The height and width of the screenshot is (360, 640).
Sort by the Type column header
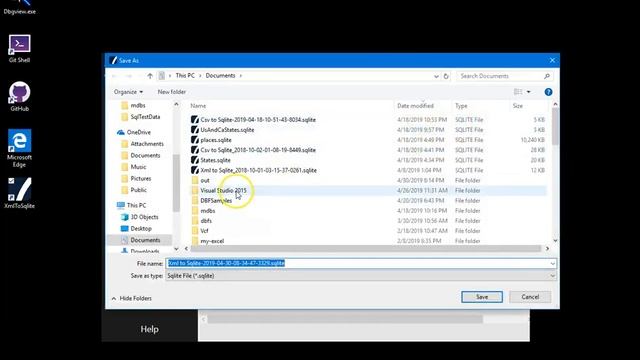click(x=461, y=106)
